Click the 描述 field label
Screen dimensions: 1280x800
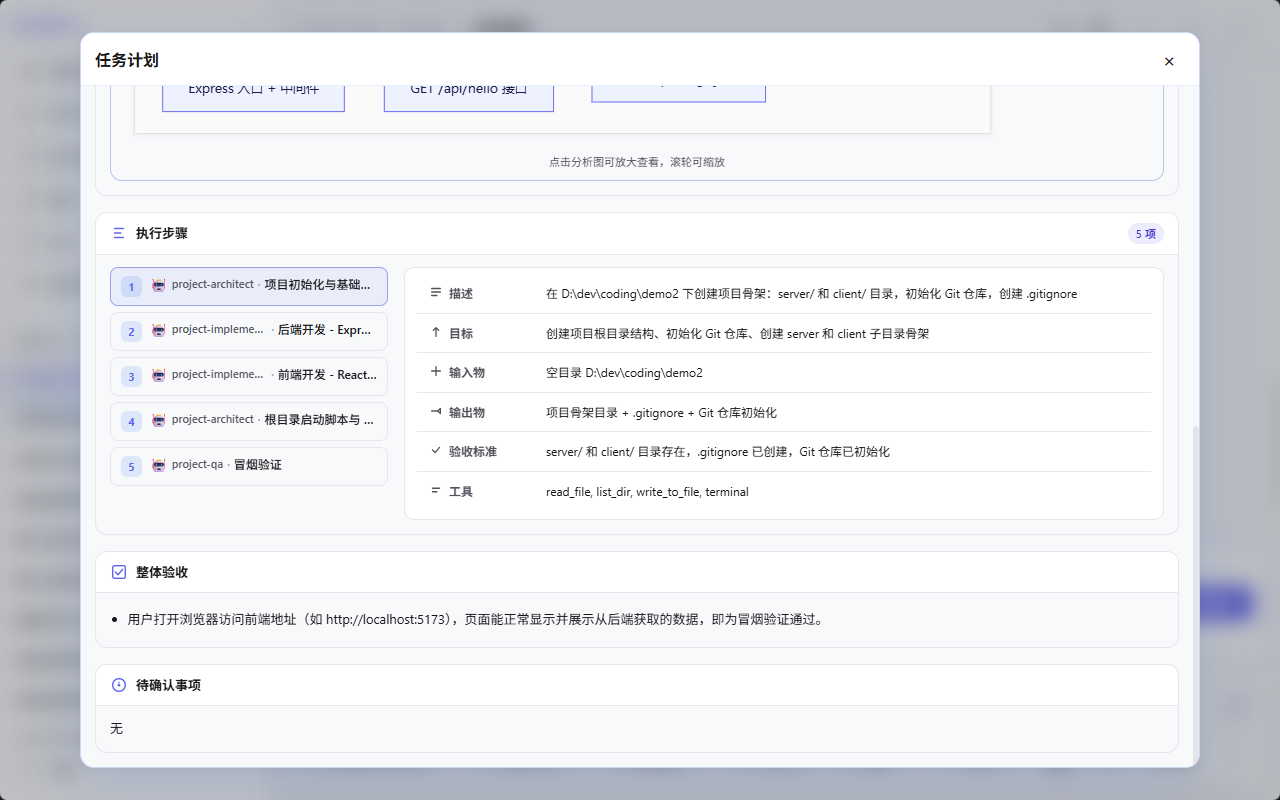tap(461, 294)
